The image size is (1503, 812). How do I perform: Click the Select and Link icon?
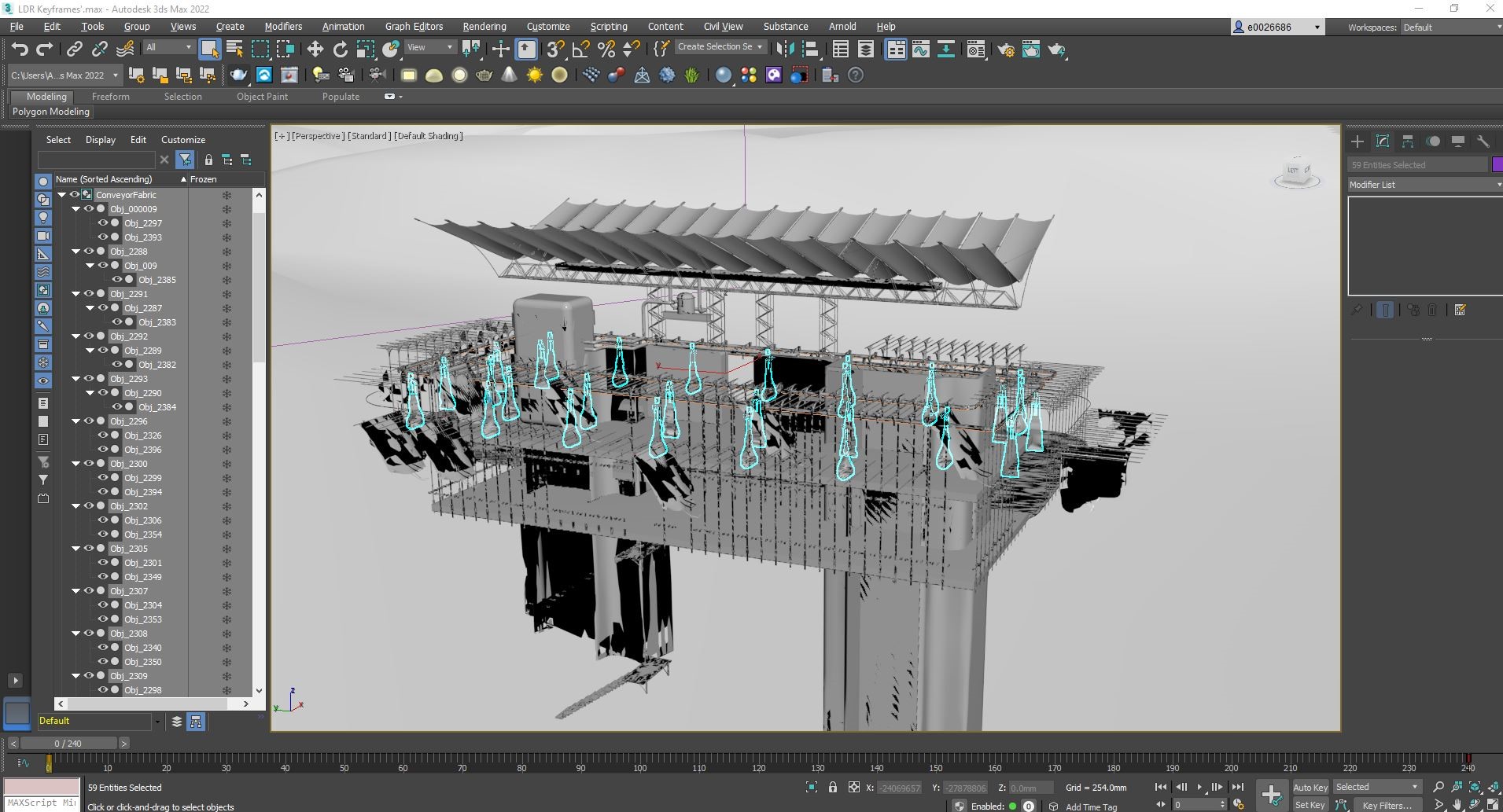[74, 50]
